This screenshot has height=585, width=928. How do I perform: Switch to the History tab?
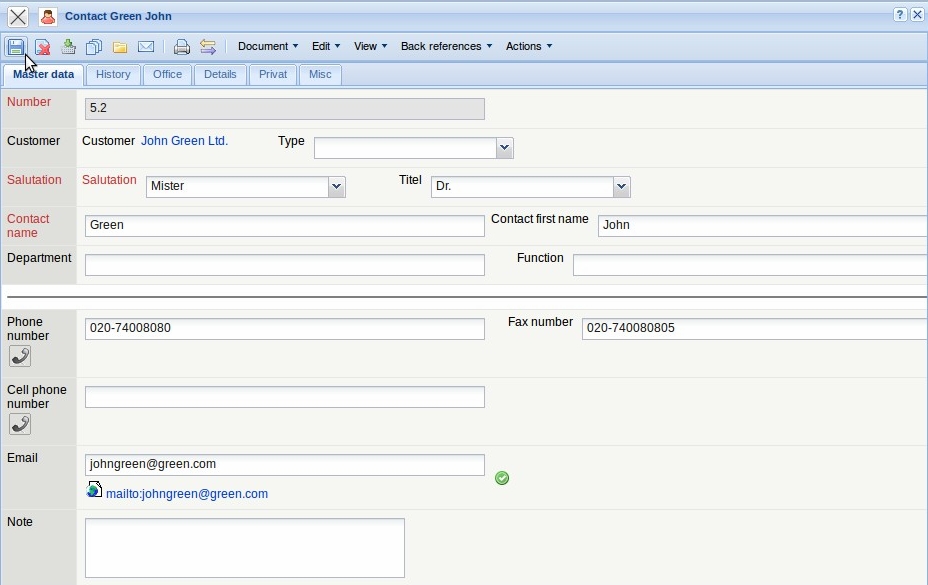pyautogui.click(x=113, y=74)
